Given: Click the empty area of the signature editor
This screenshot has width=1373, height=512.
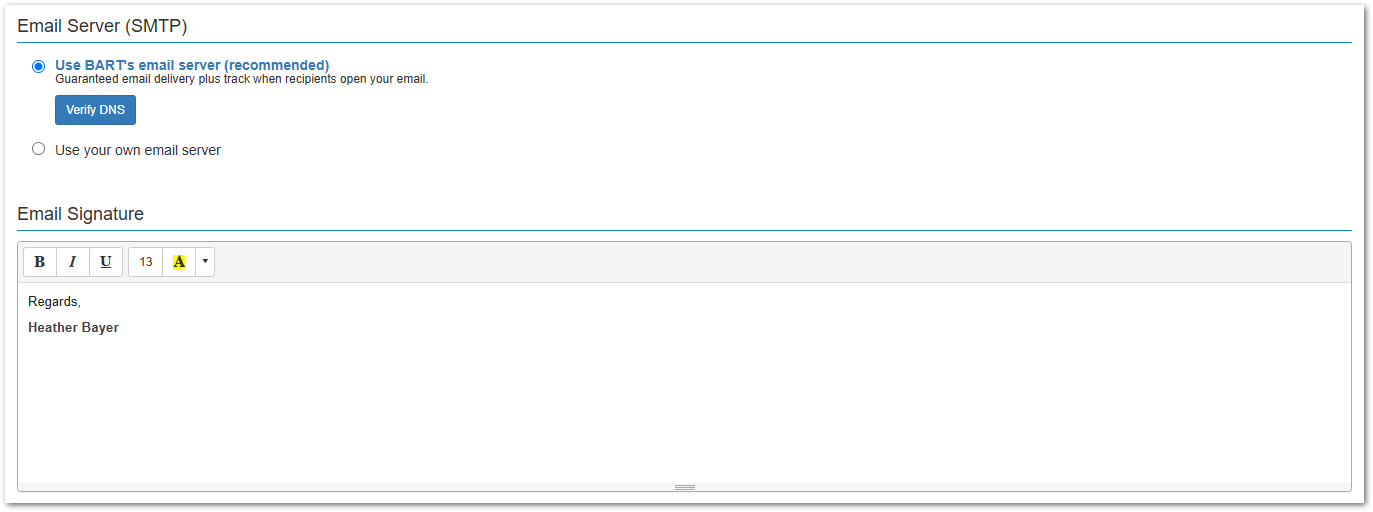Looking at the screenshot, I should coord(684,410).
